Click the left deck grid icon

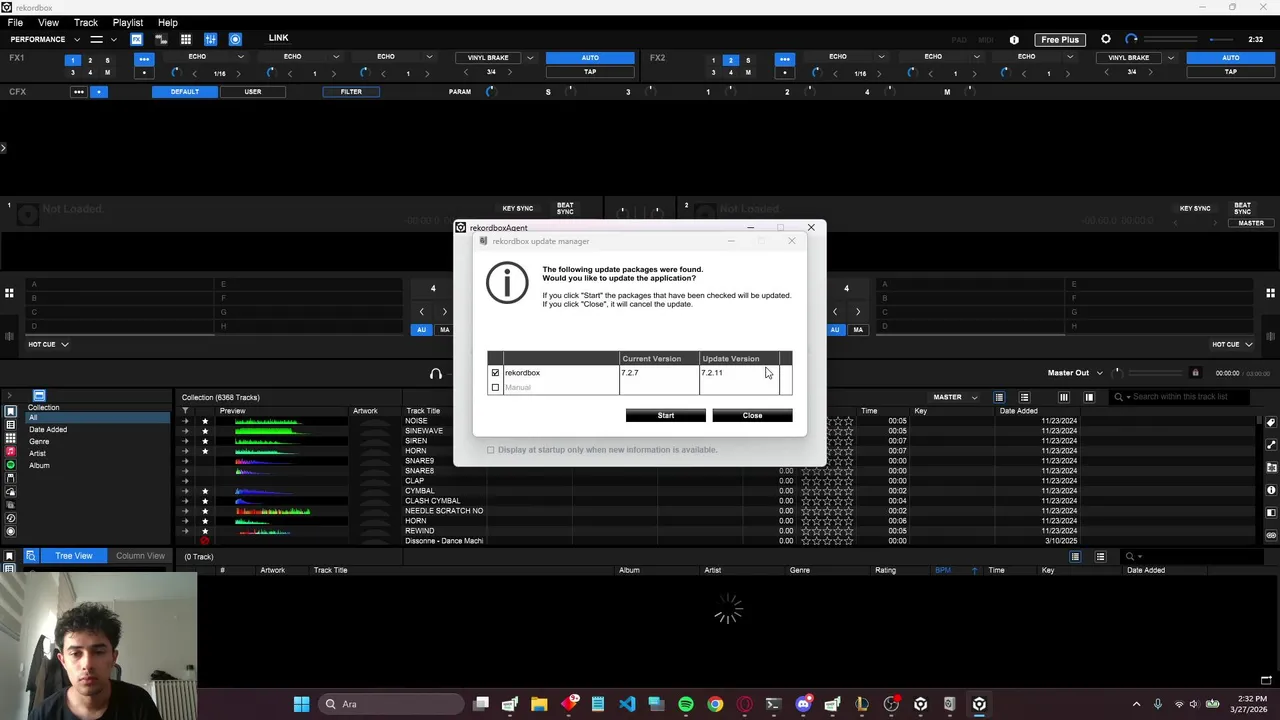coord(9,293)
